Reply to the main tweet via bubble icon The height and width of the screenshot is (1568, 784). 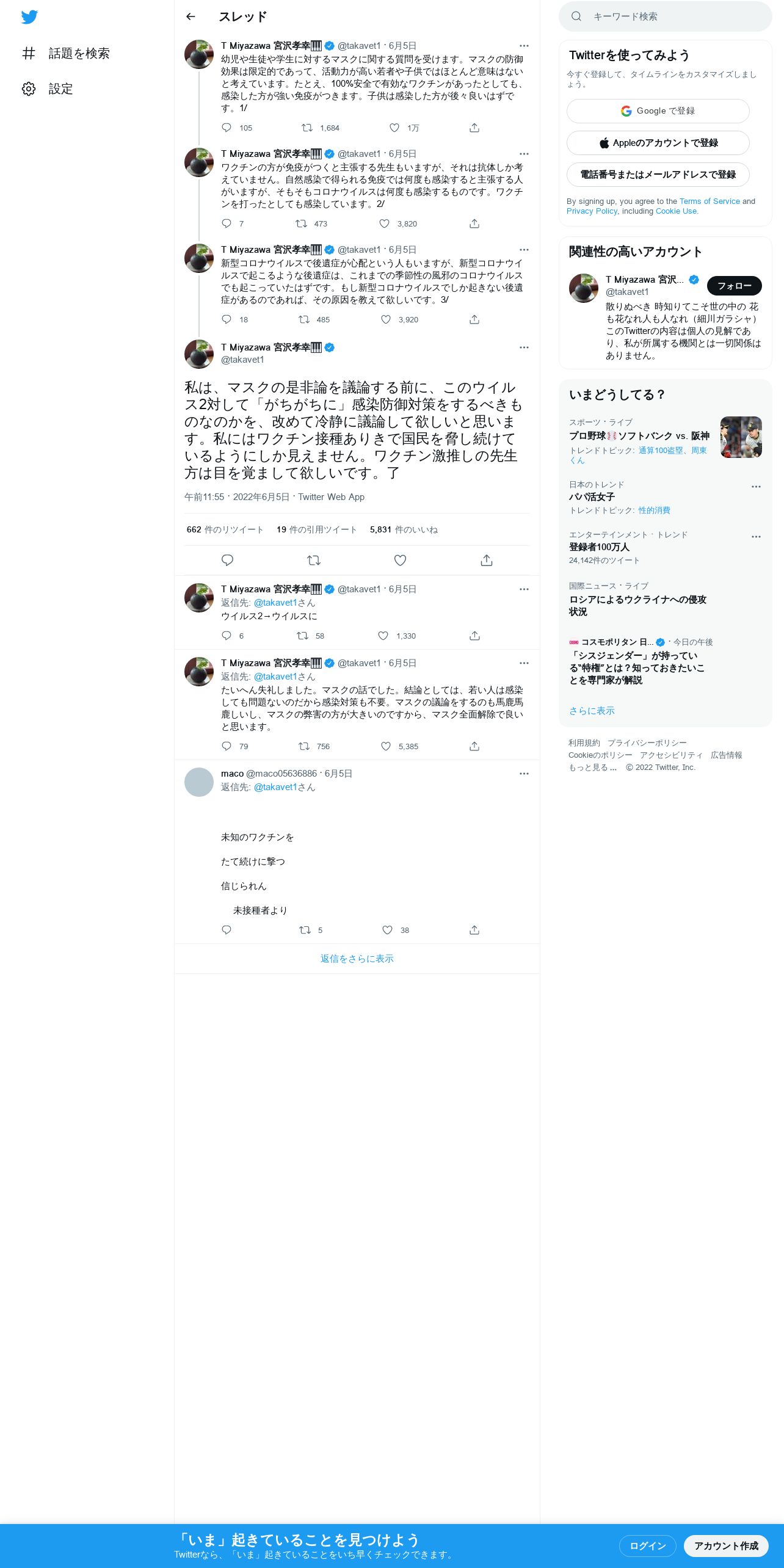[227, 560]
